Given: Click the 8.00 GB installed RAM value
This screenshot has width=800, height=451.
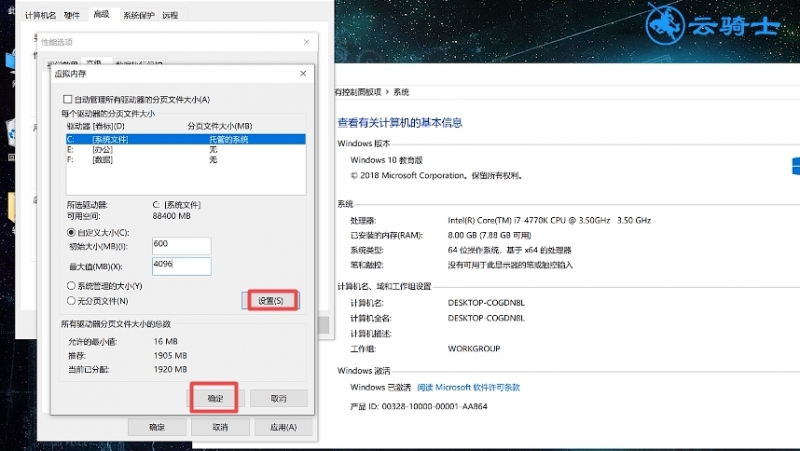Looking at the screenshot, I should [489, 235].
